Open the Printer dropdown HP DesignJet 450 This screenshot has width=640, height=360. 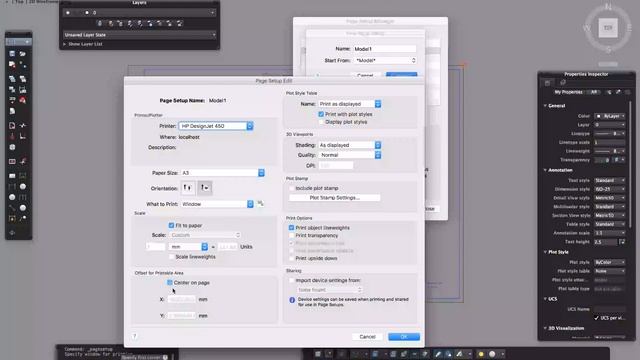click(x=216, y=126)
